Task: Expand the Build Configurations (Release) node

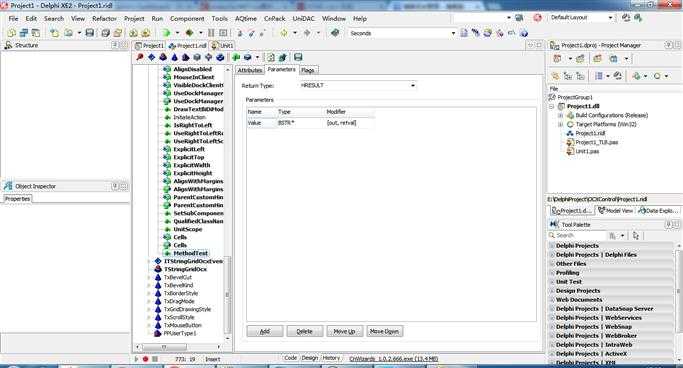Action: (561, 115)
